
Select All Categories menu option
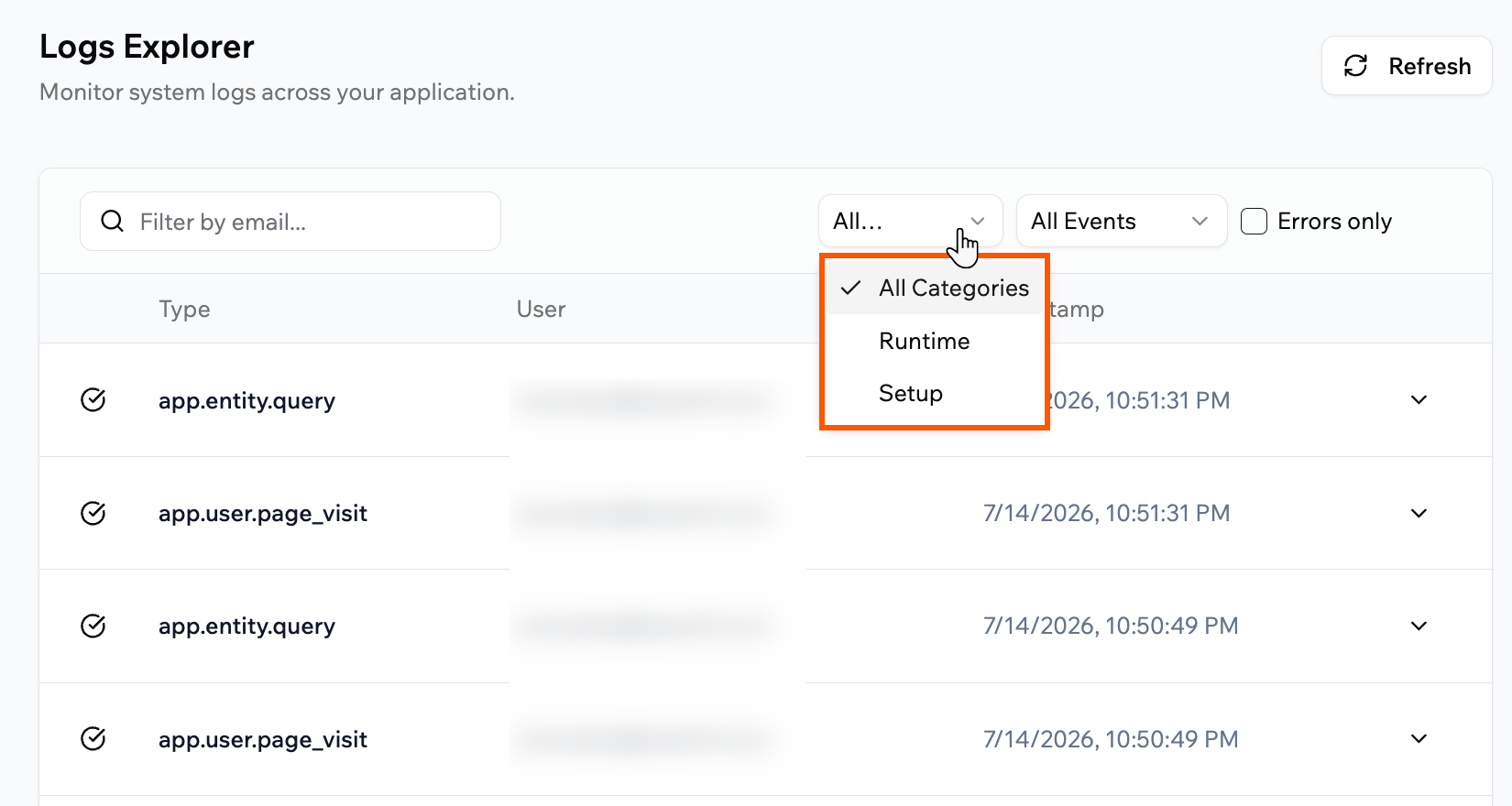(x=934, y=288)
